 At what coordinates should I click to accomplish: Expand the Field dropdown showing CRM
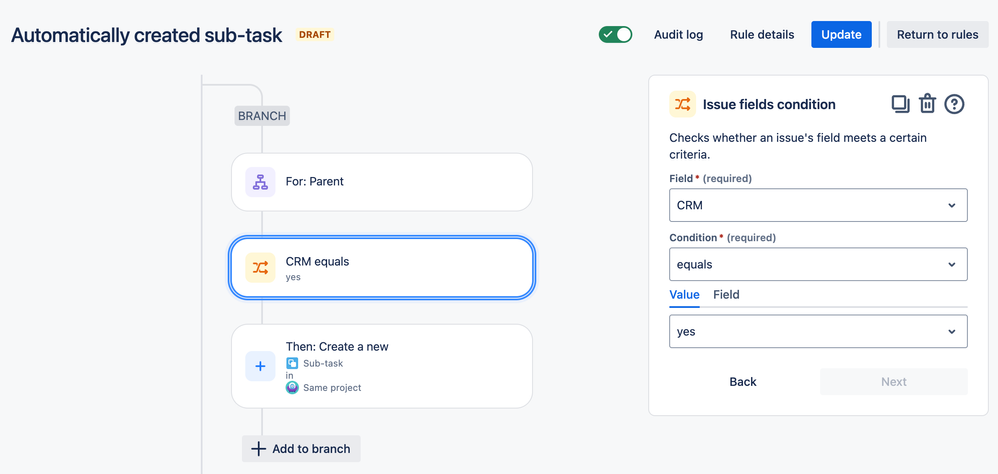point(817,205)
